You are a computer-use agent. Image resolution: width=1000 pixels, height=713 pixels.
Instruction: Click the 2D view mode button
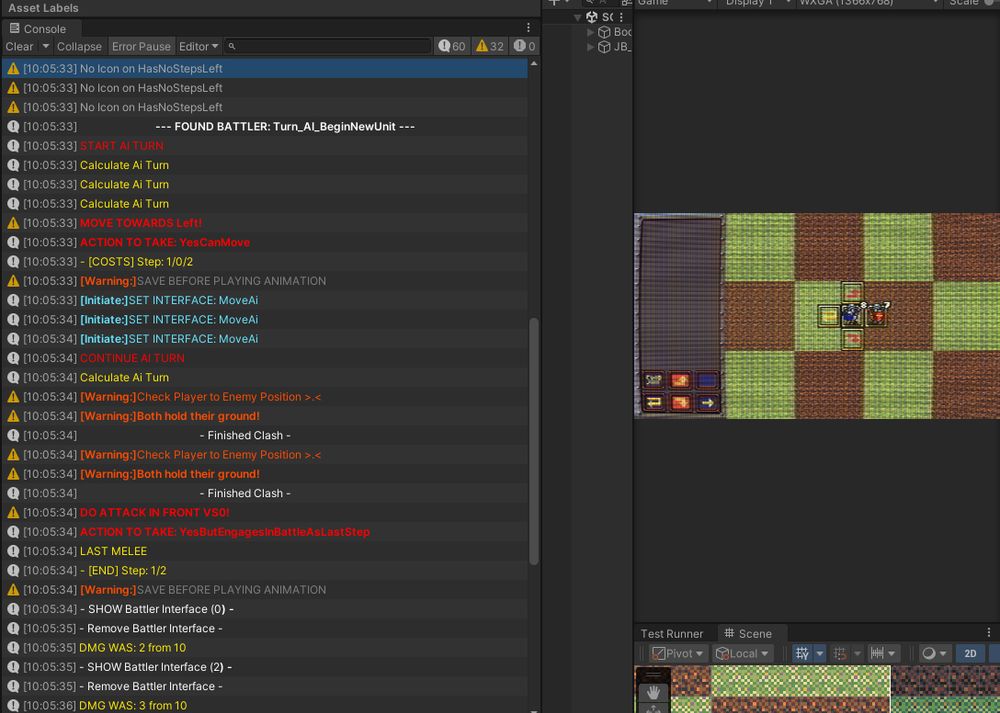[970, 653]
